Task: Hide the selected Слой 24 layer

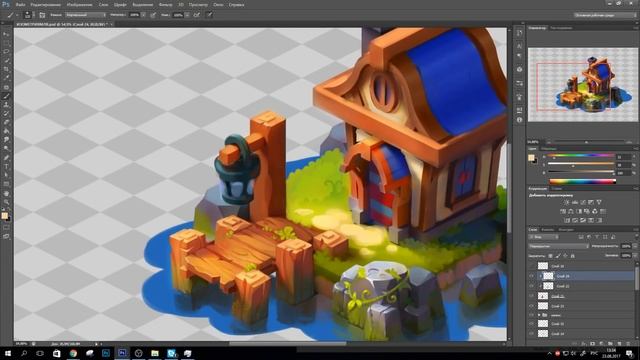Action: tap(531, 276)
